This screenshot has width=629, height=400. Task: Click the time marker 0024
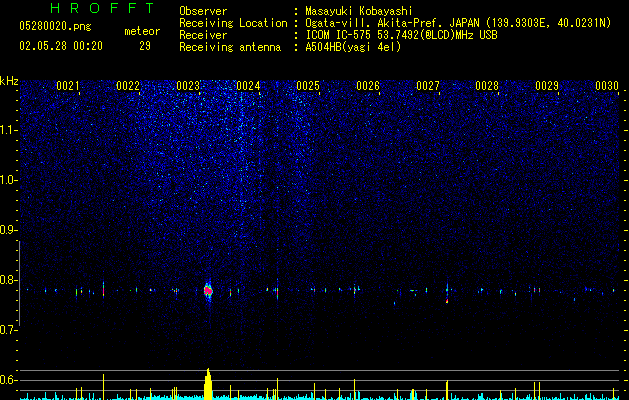(x=248, y=86)
